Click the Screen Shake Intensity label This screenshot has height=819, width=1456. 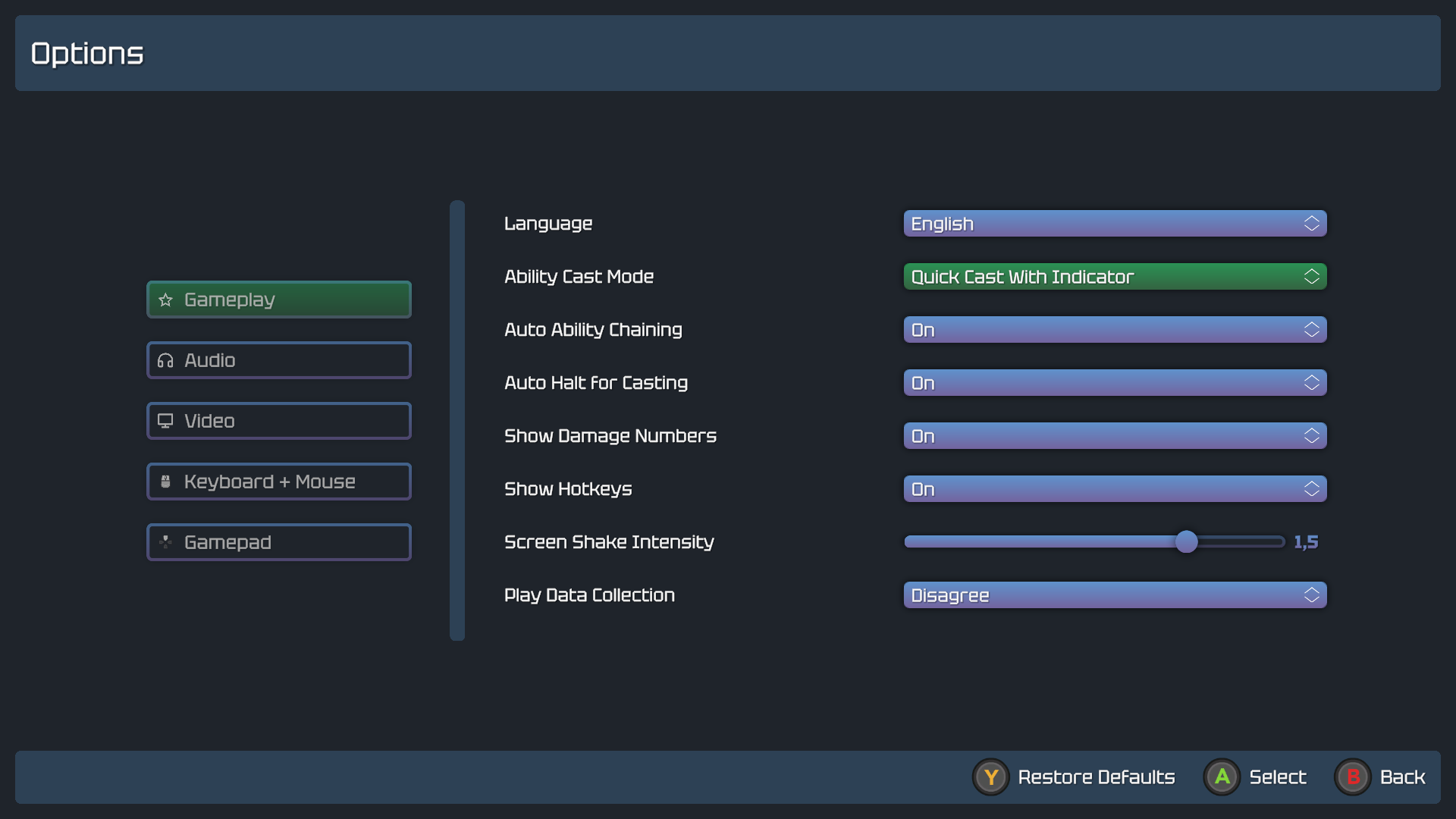pyautogui.click(x=610, y=542)
